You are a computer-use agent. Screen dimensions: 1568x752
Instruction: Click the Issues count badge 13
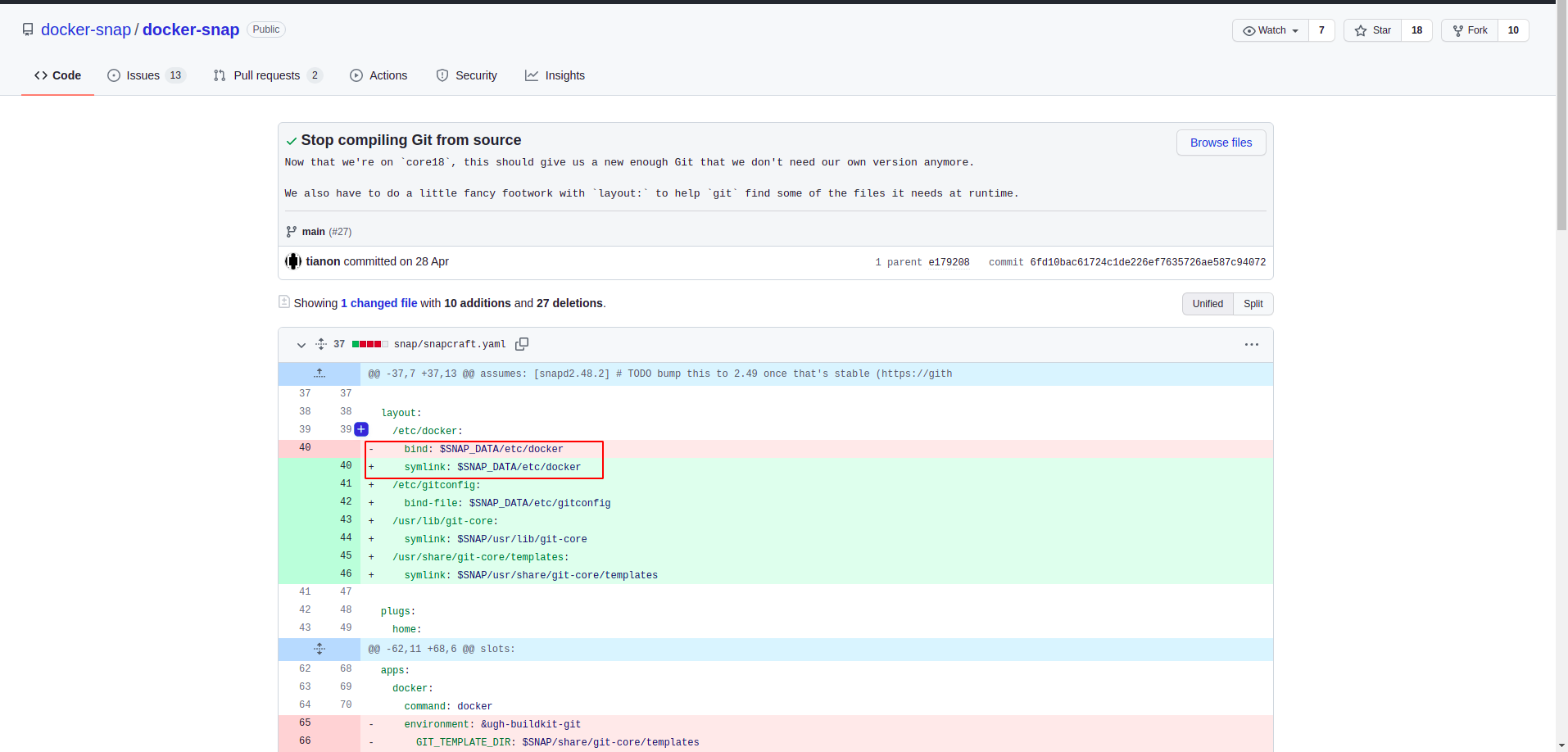pos(175,75)
